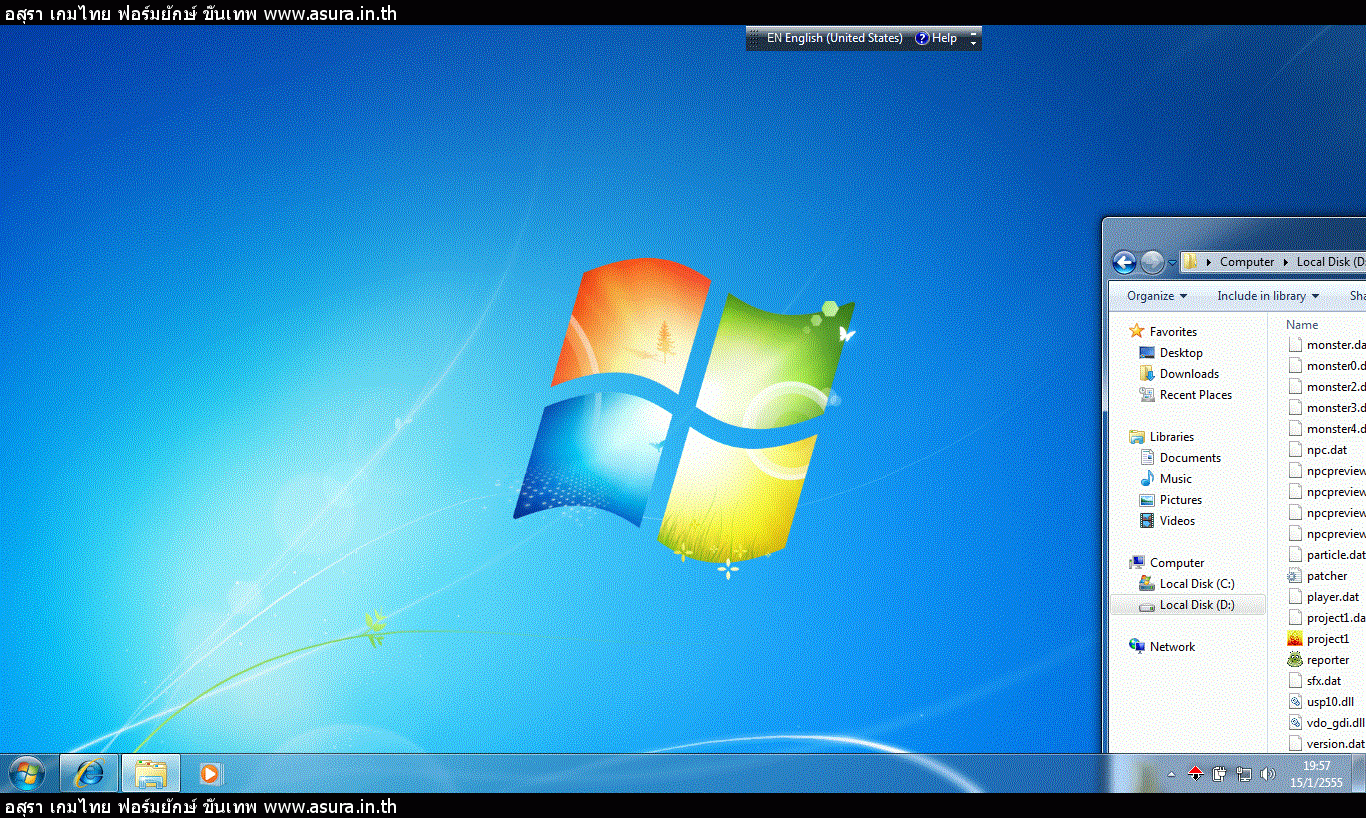Open language bar options arrow
The height and width of the screenshot is (818, 1366).
[x=974, y=42]
